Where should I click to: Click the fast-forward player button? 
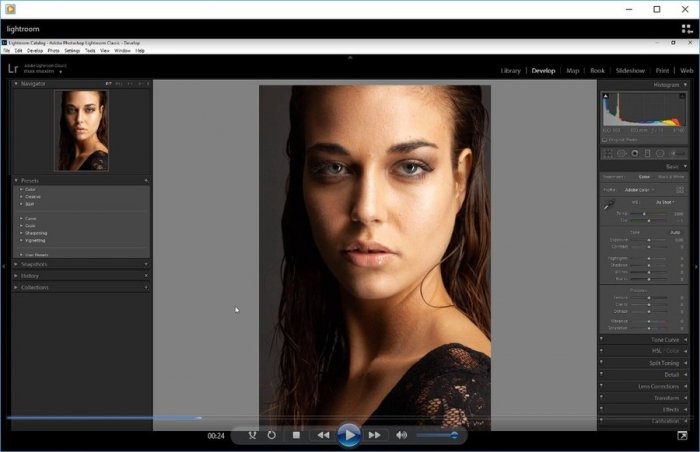coord(374,435)
